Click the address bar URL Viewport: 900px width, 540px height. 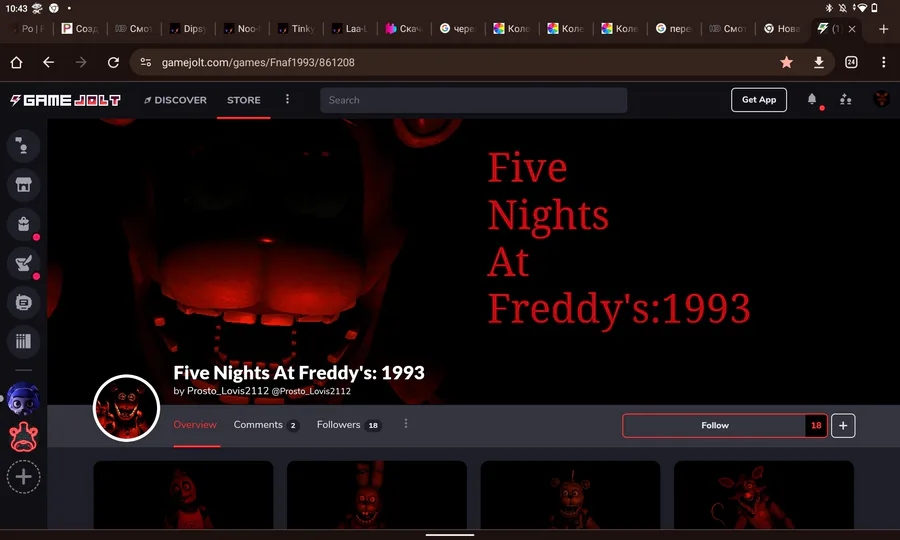(258, 63)
